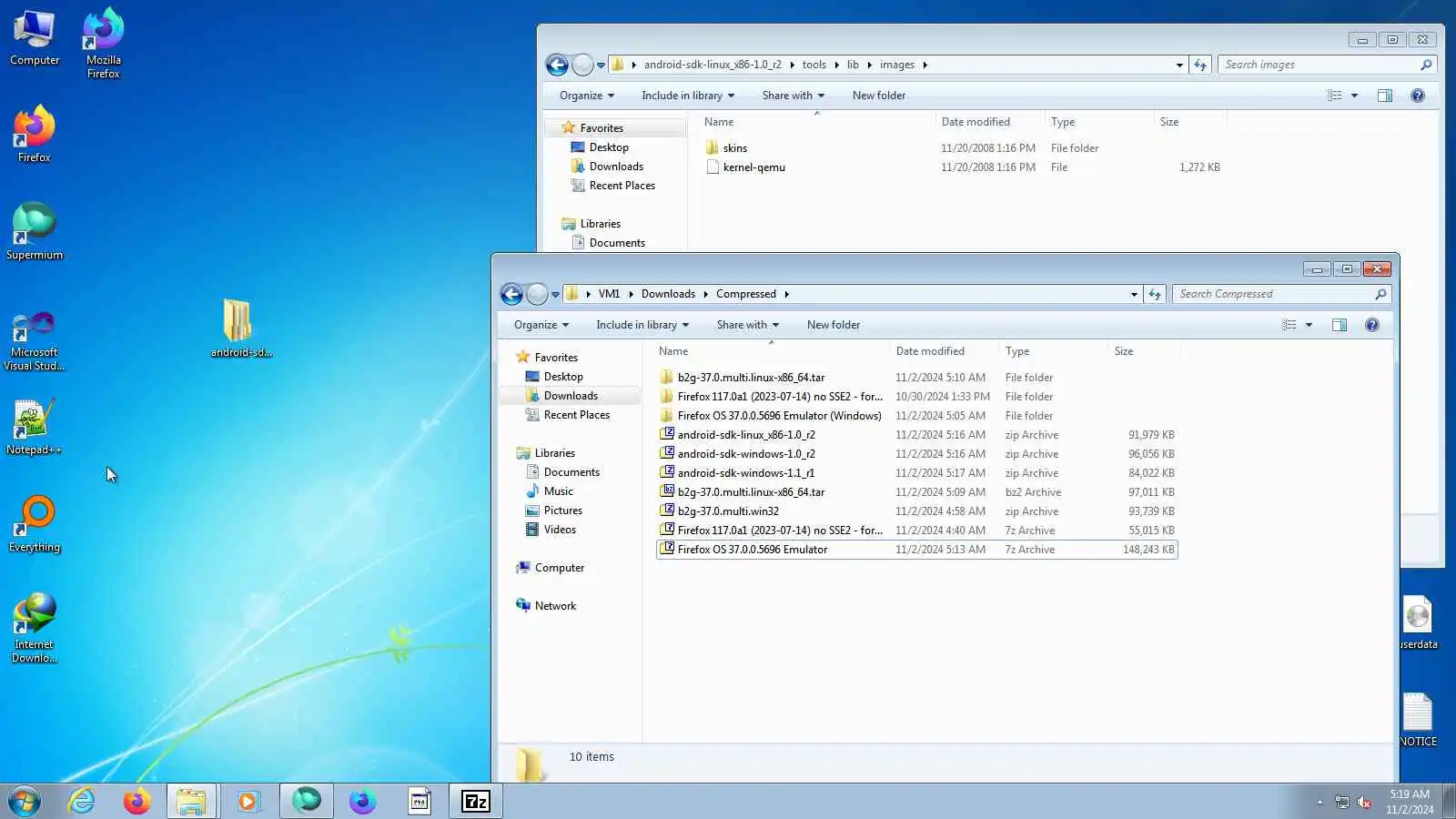Select Recent Places in Compressed window sidebar

pos(577,415)
